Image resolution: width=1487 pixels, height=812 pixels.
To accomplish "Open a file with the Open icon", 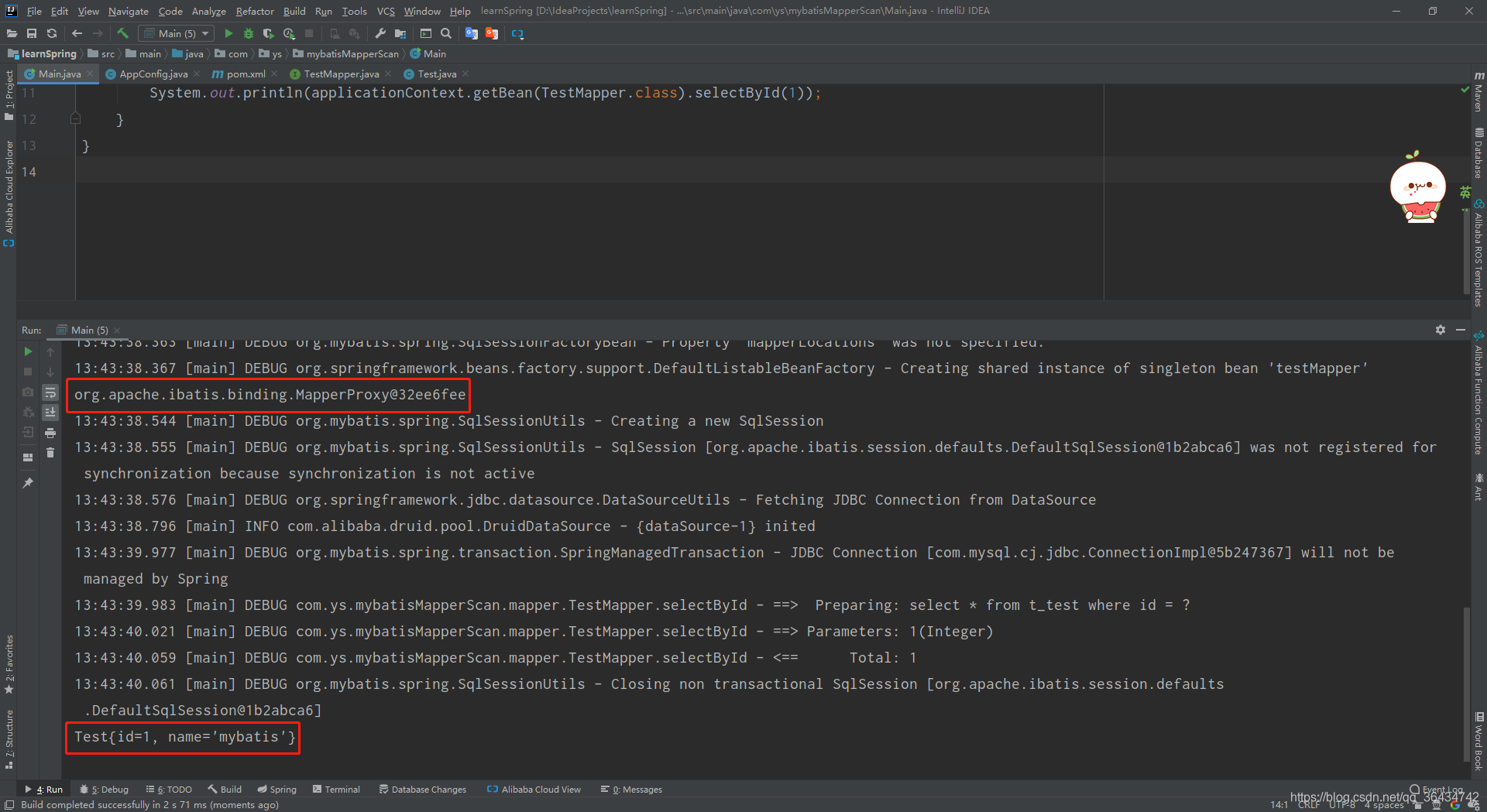I will (12, 33).
